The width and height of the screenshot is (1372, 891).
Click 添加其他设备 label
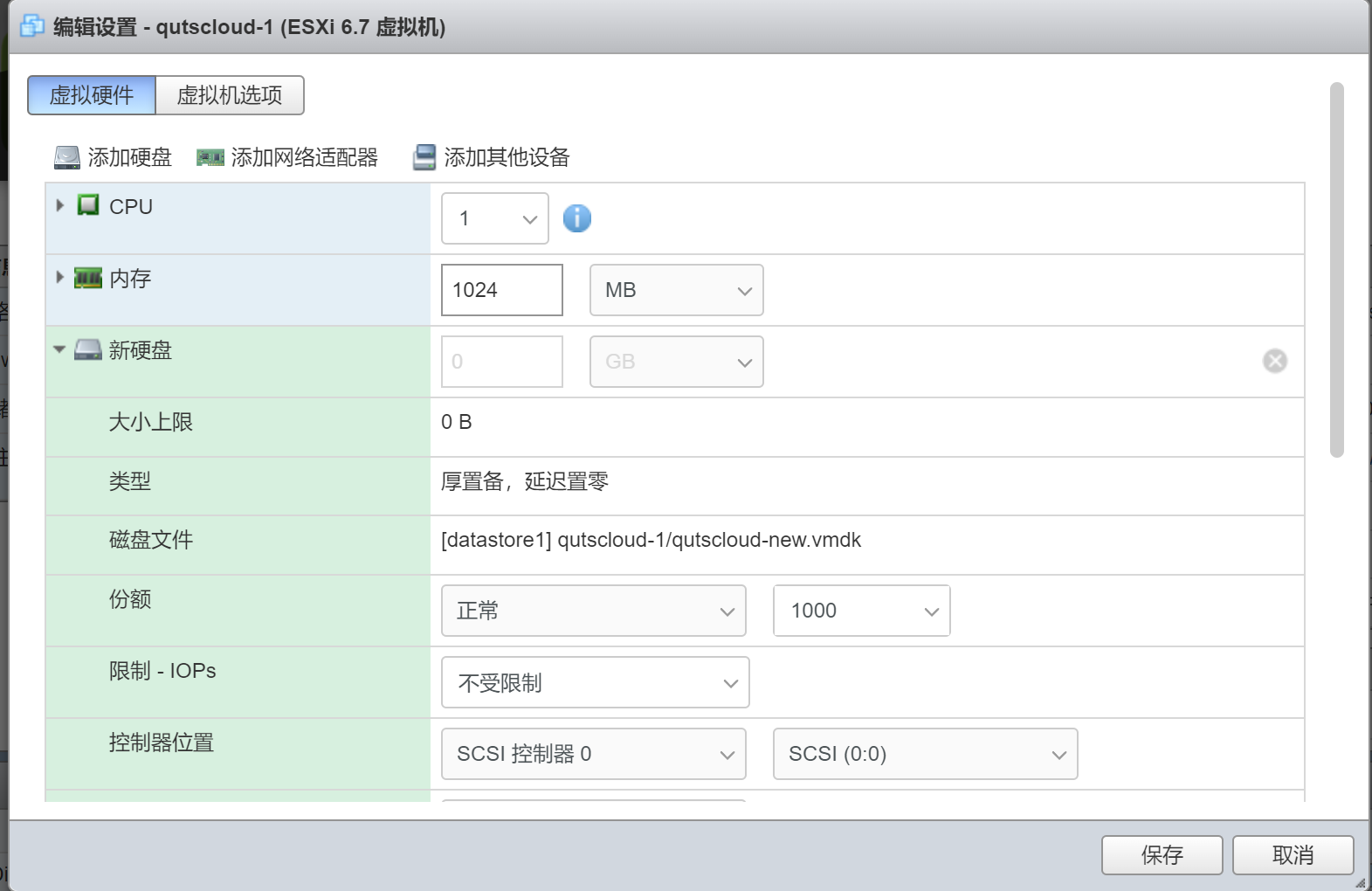[507, 157]
